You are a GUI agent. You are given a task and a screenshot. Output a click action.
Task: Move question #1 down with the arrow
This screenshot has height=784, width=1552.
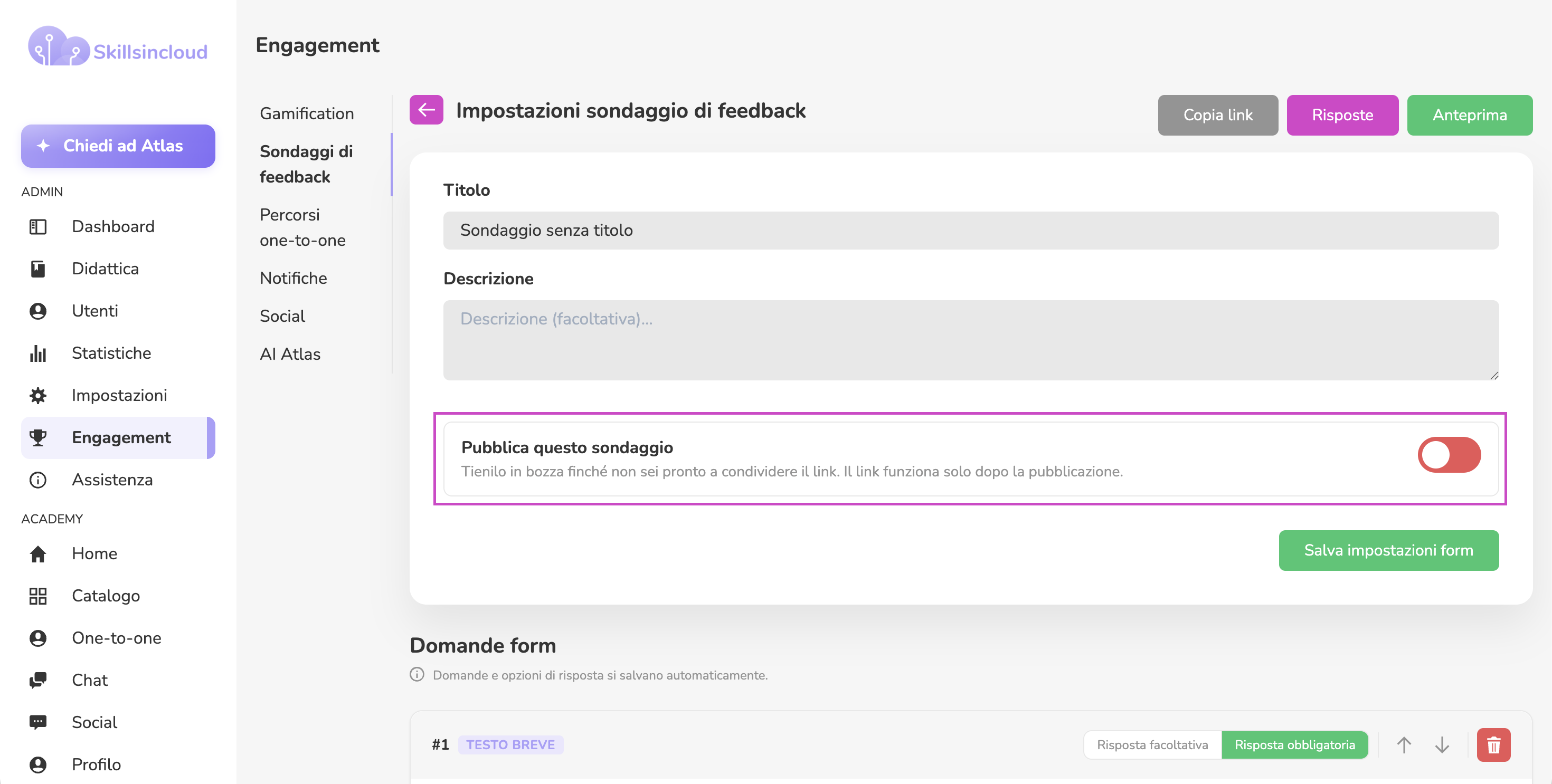[x=1442, y=745]
